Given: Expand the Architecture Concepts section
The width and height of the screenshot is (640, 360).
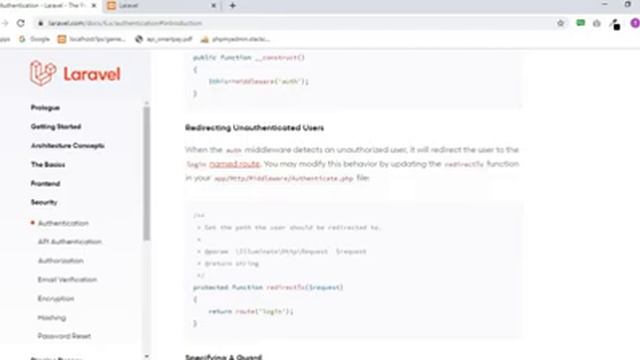Looking at the screenshot, I should pyautogui.click(x=68, y=146).
